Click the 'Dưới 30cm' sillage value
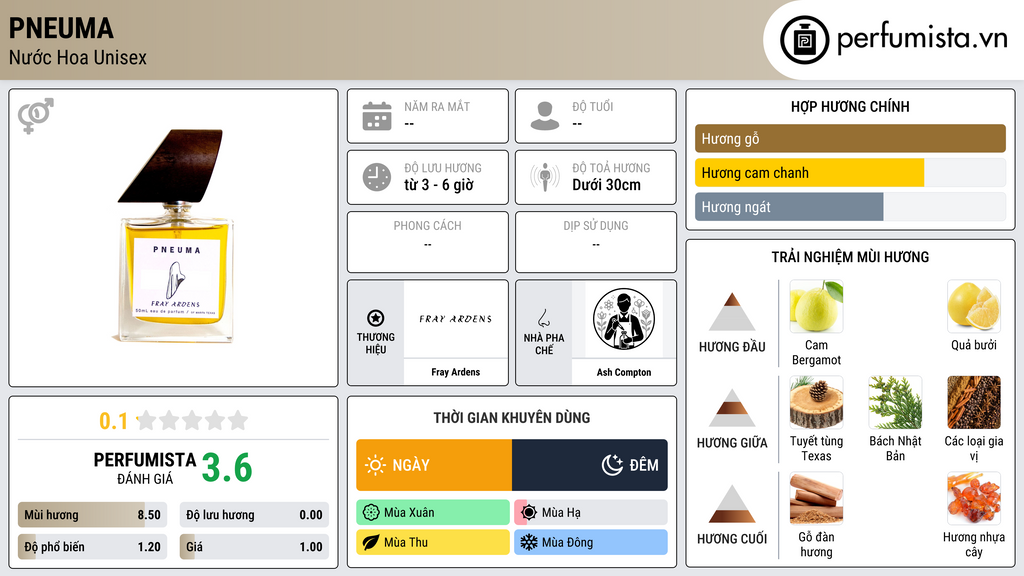The height and width of the screenshot is (576, 1024). 607,185
